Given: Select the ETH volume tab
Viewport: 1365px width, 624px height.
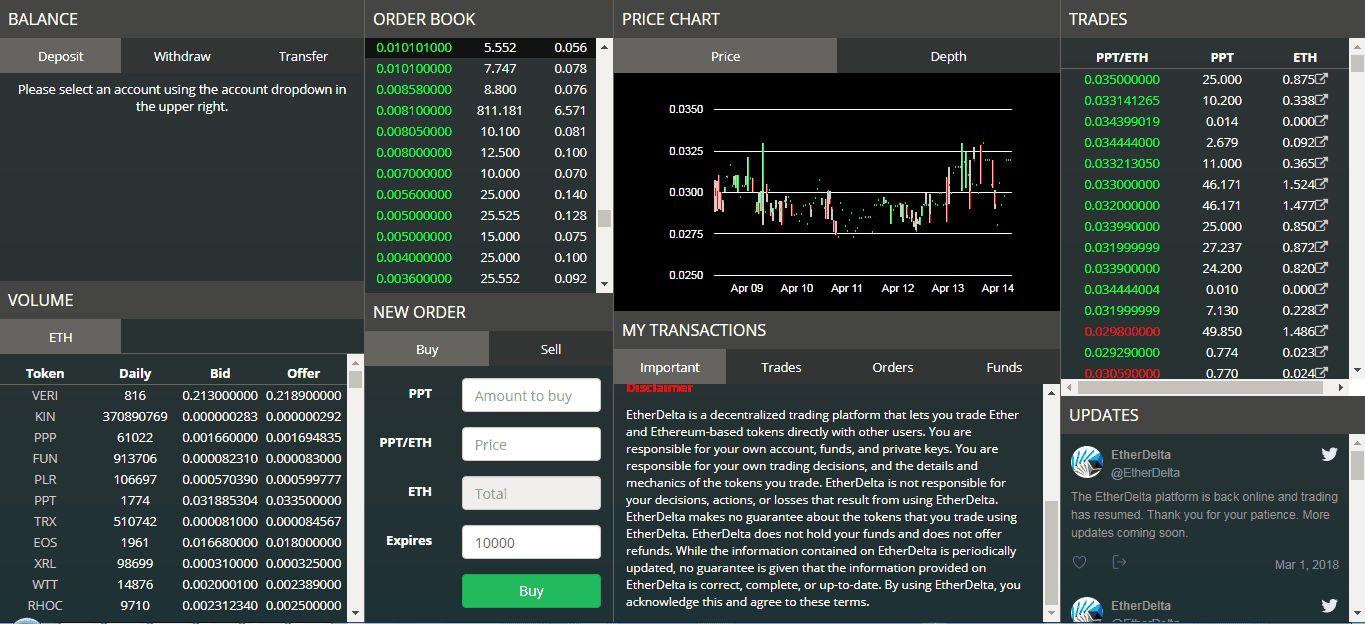Looking at the screenshot, I should 60,337.
